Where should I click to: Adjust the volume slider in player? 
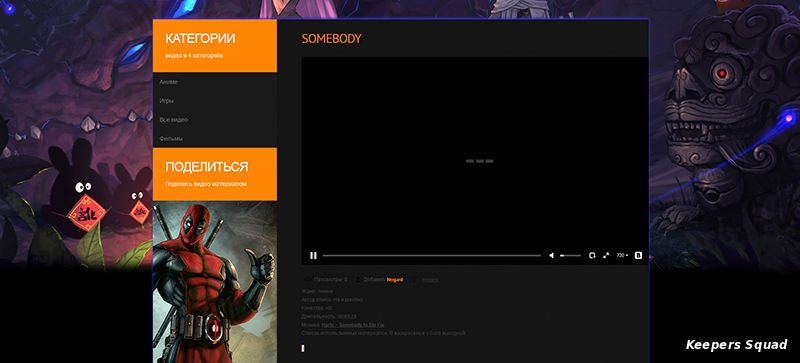570,255
